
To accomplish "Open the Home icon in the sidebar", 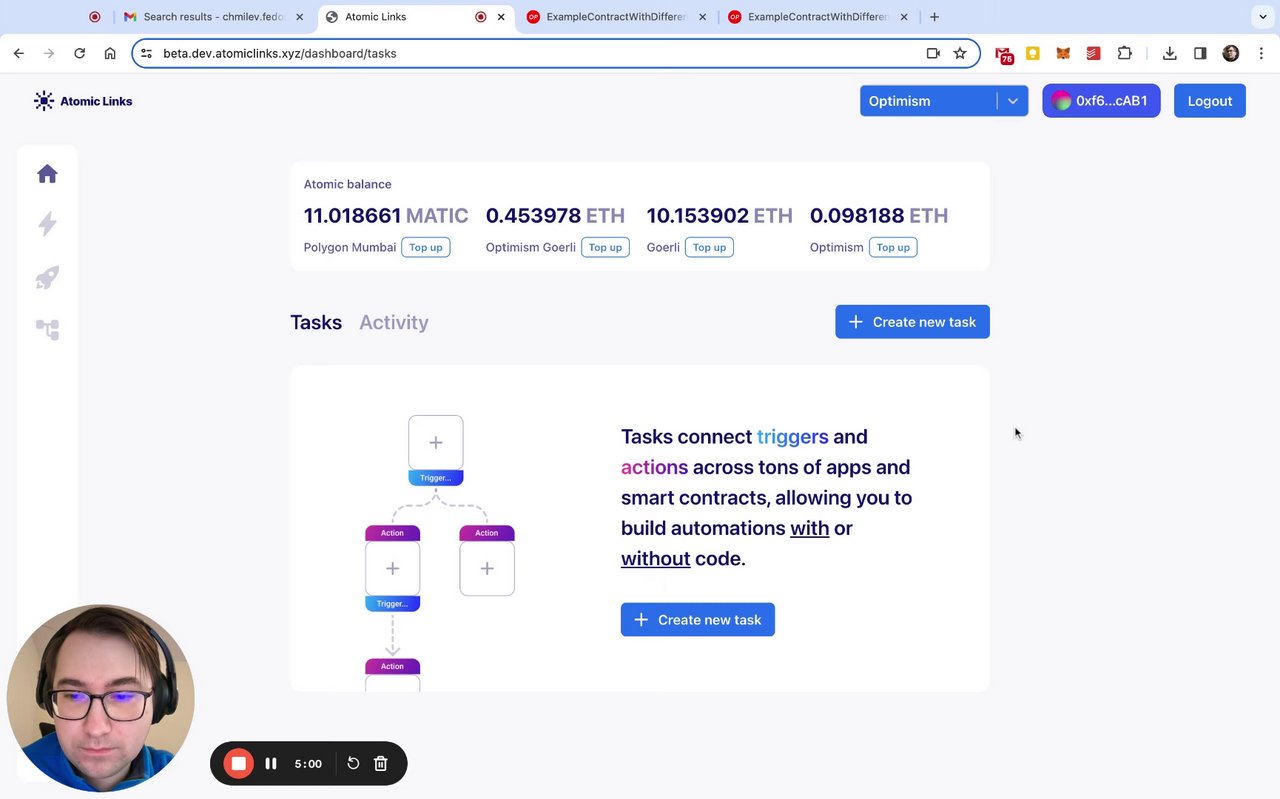I will pos(47,174).
